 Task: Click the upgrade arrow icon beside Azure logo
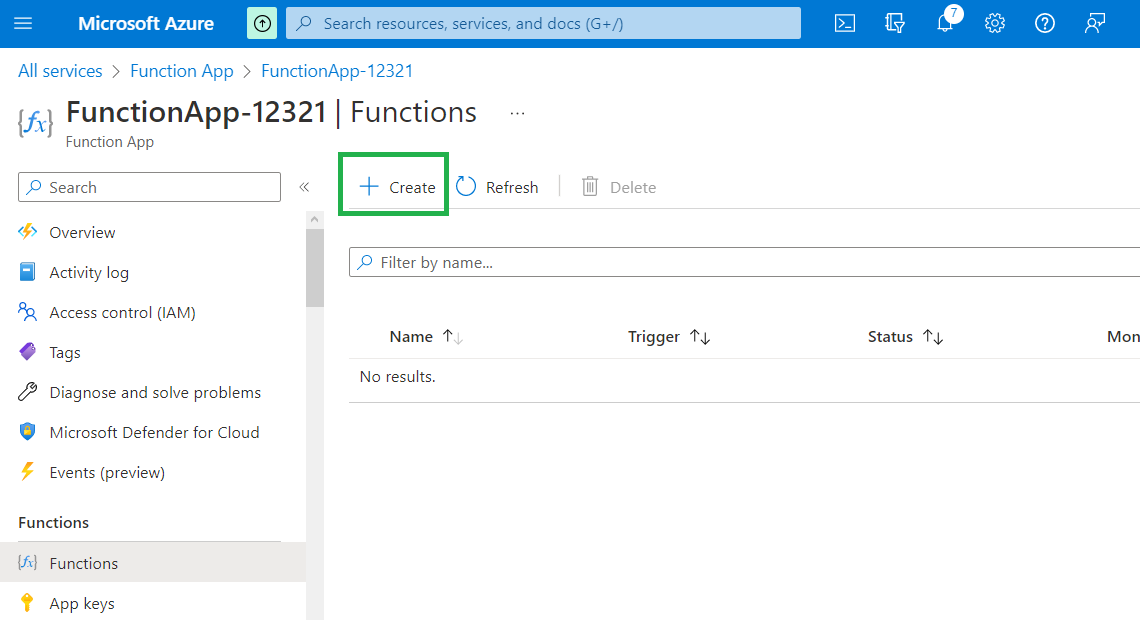pyautogui.click(x=262, y=23)
